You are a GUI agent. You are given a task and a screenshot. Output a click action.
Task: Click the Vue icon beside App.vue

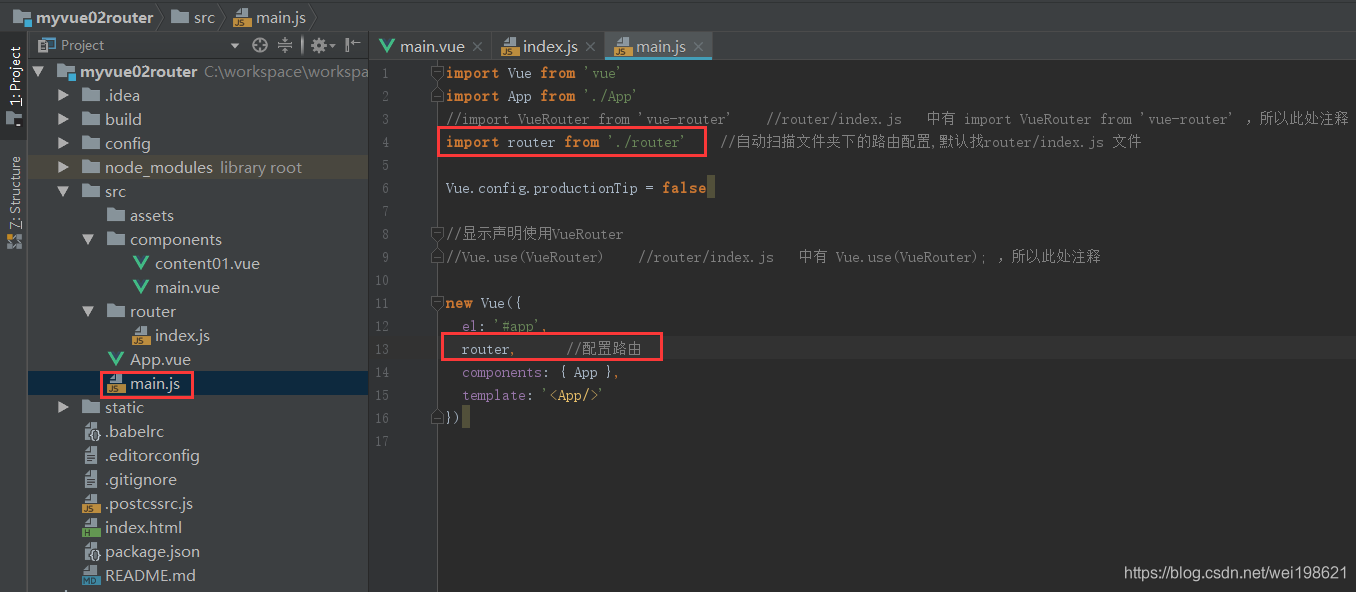[x=116, y=360]
